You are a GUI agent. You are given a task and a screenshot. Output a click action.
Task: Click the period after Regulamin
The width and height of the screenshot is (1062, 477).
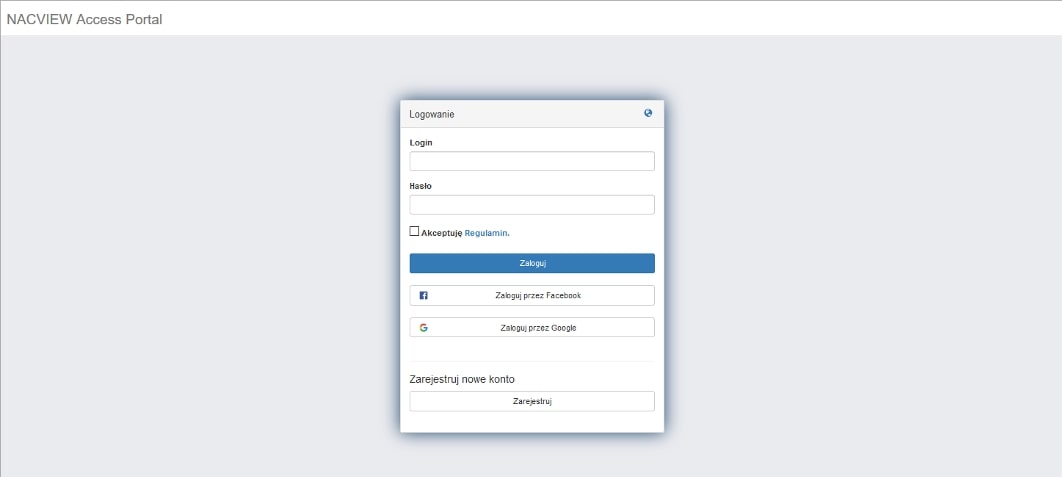pos(509,234)
